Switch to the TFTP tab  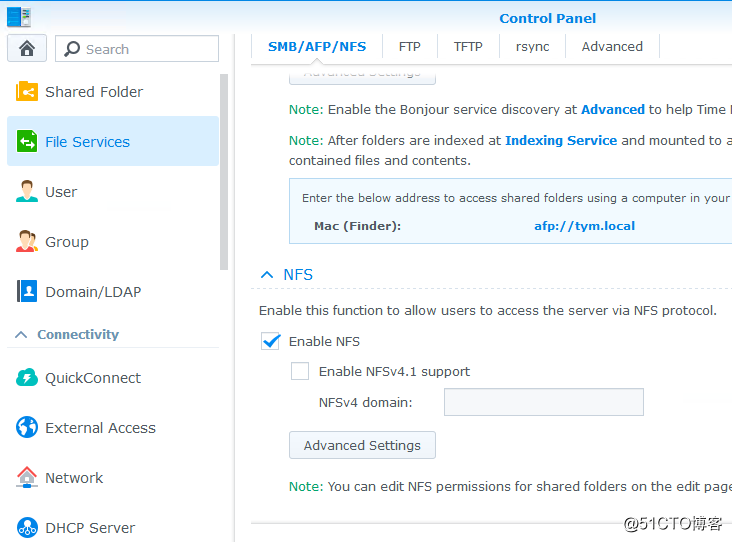coord(468,47)
